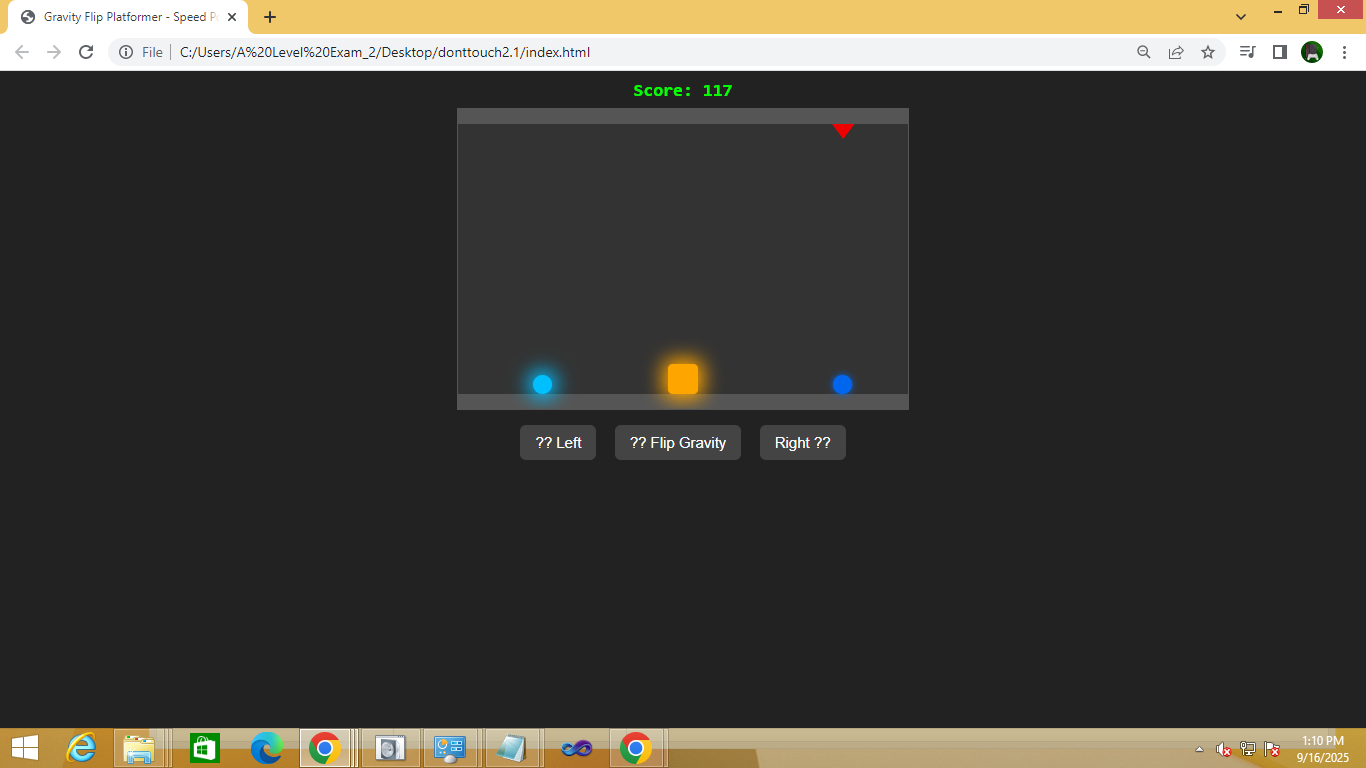1366x768 pixels.
Task: Open the infinity logo taskbar app
Action: click(x=576, y=748)
